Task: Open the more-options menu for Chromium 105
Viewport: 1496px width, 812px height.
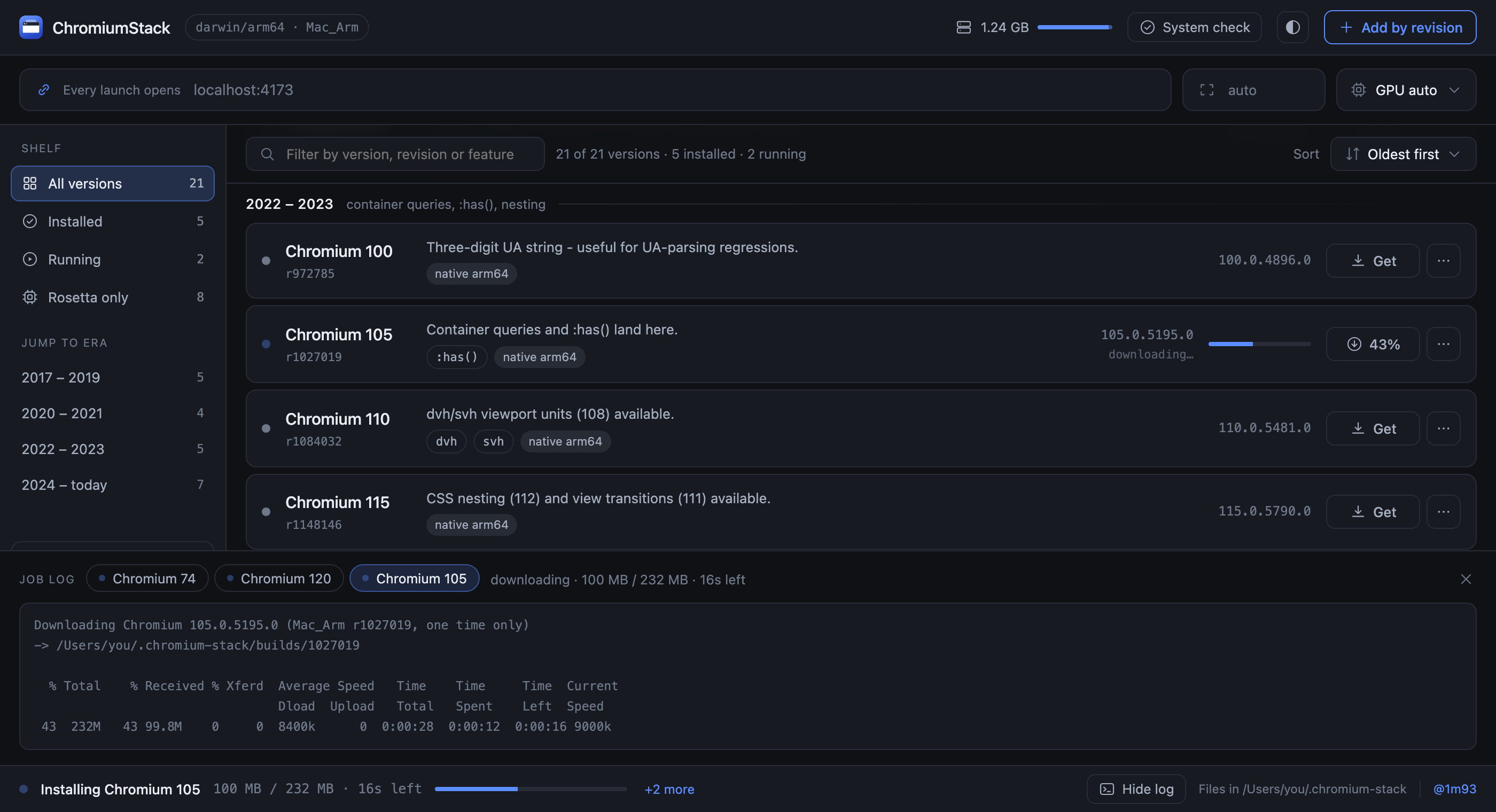Action: click(x=1443, y=344)
